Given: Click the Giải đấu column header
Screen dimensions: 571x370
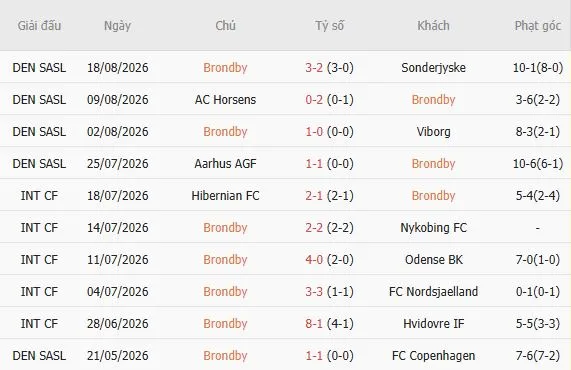Looking at the screenshot, I should coord(39,25).
